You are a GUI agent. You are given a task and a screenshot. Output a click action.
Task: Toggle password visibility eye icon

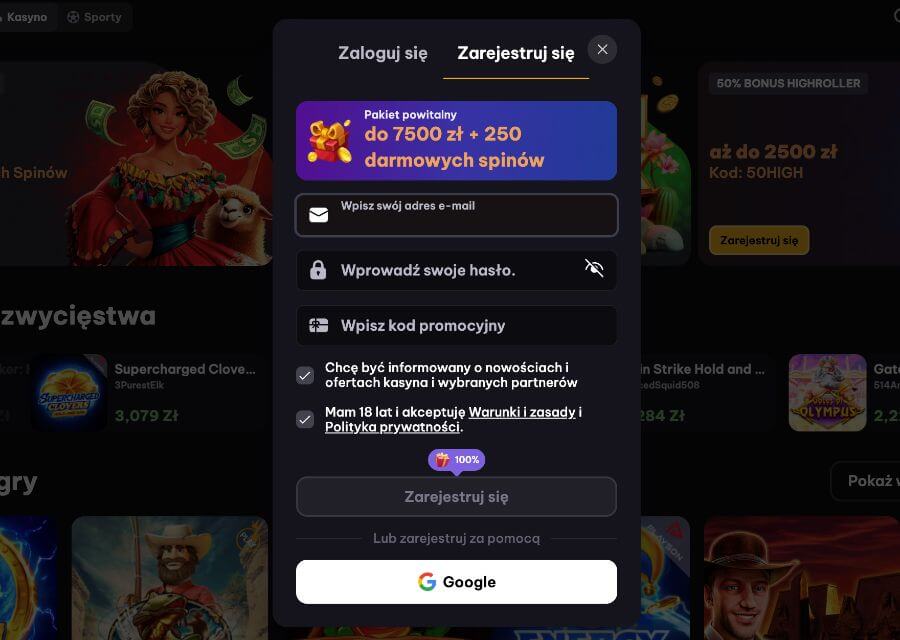click(x=594, y=268)
